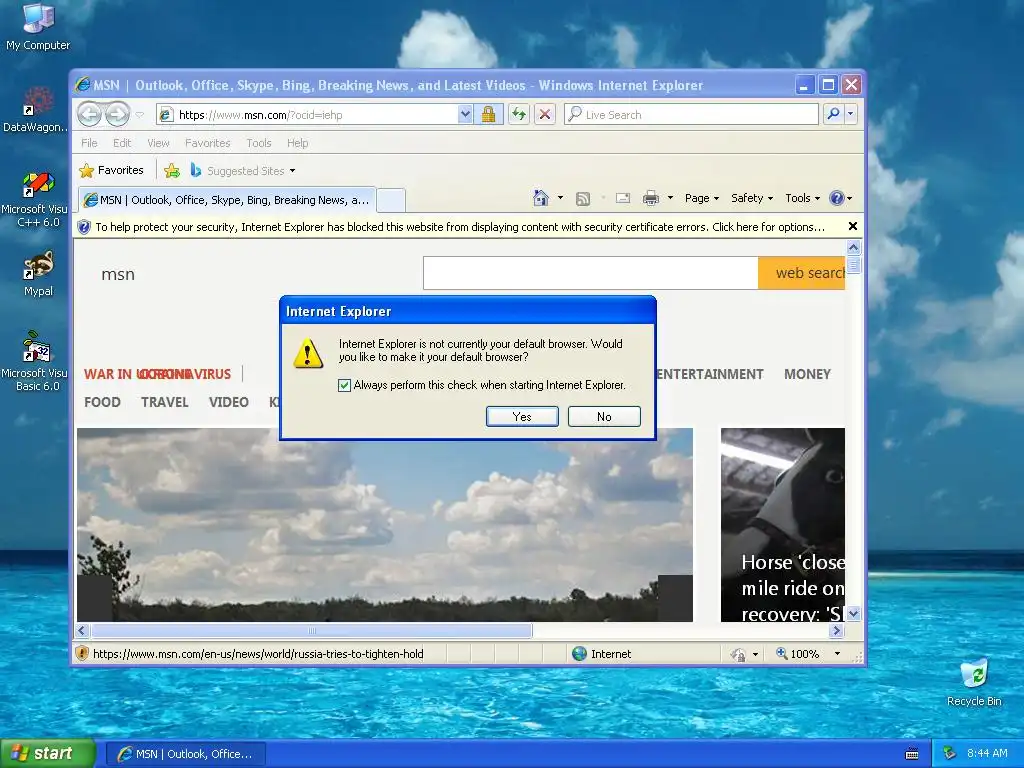Screen dimensions: 1024x768
Task: Open My Computer desktop icon
Action: click(38, 26)
